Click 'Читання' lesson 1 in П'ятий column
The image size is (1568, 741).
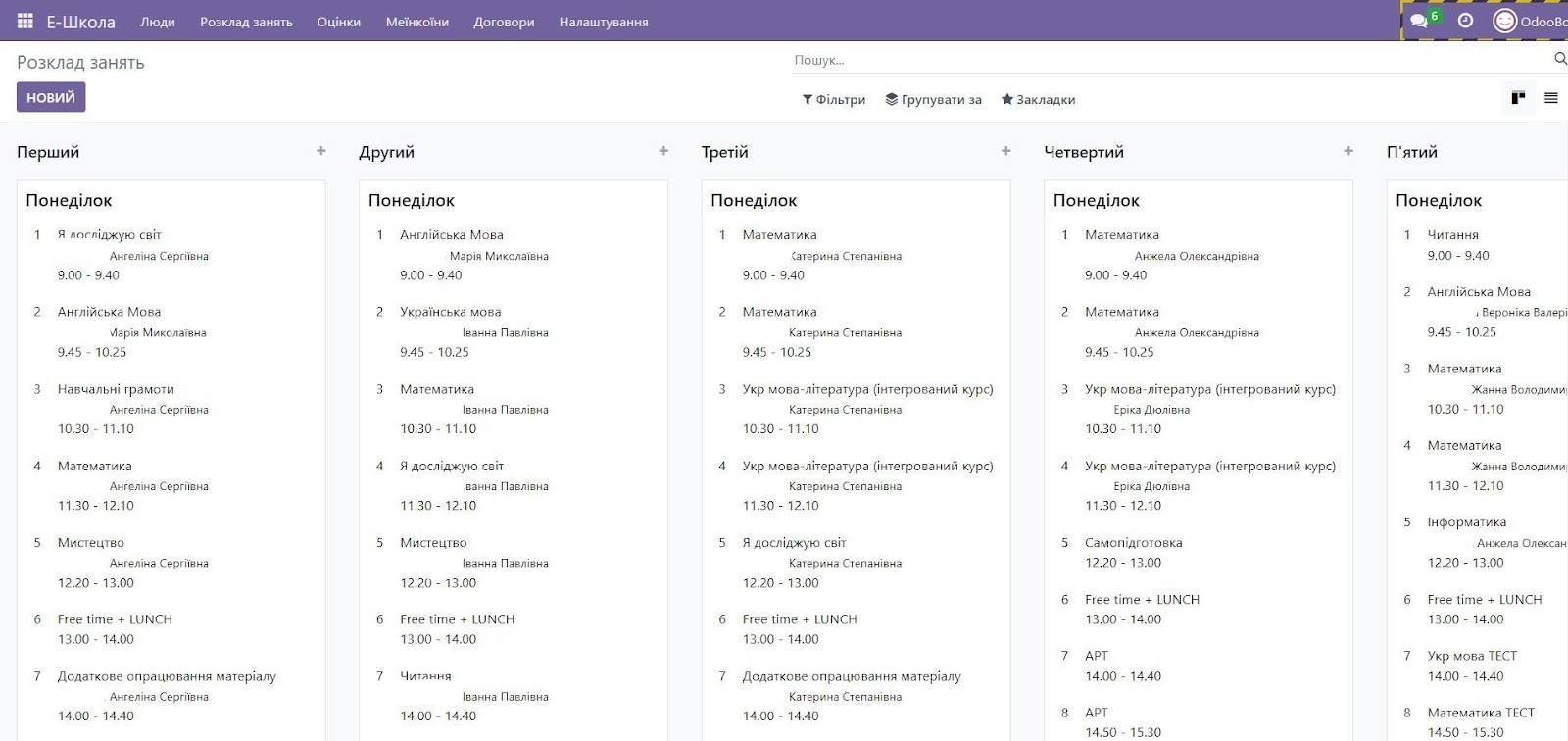(x=1452, y=235)
